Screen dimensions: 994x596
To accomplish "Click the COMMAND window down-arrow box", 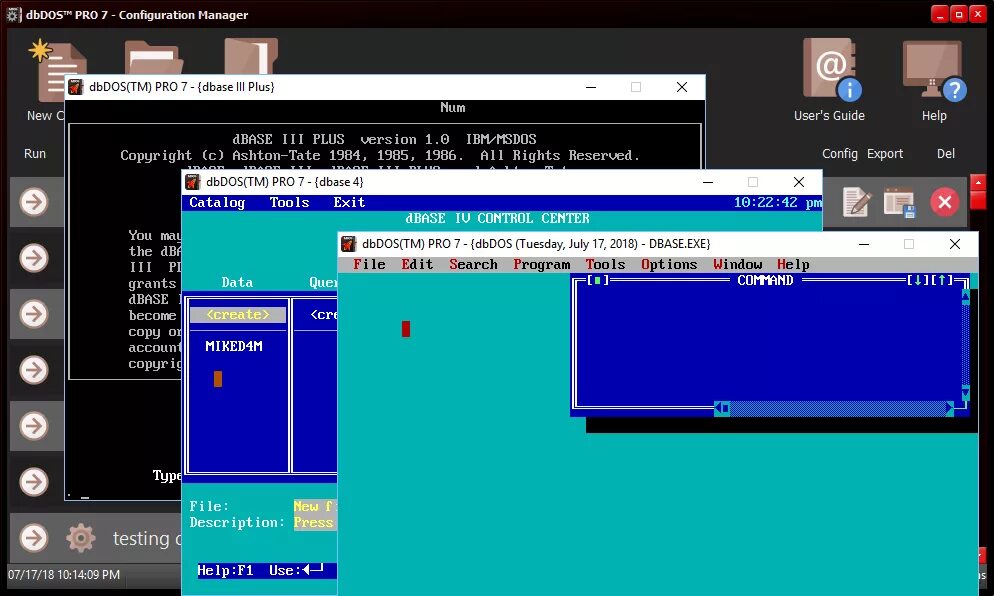I will tap(917, 280).
